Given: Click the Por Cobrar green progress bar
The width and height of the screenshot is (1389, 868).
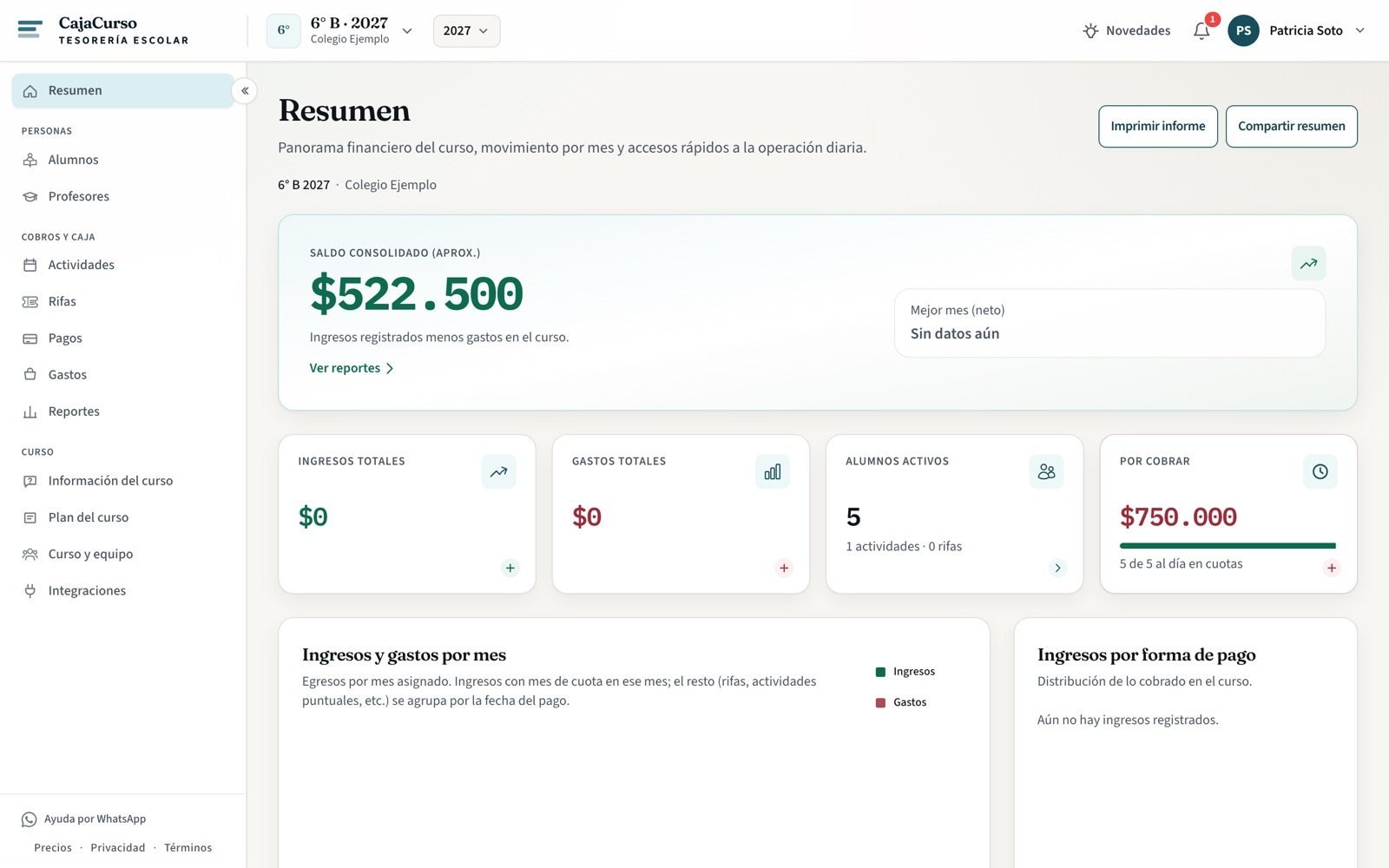Looking at the screenshot, I should 1228,546.
